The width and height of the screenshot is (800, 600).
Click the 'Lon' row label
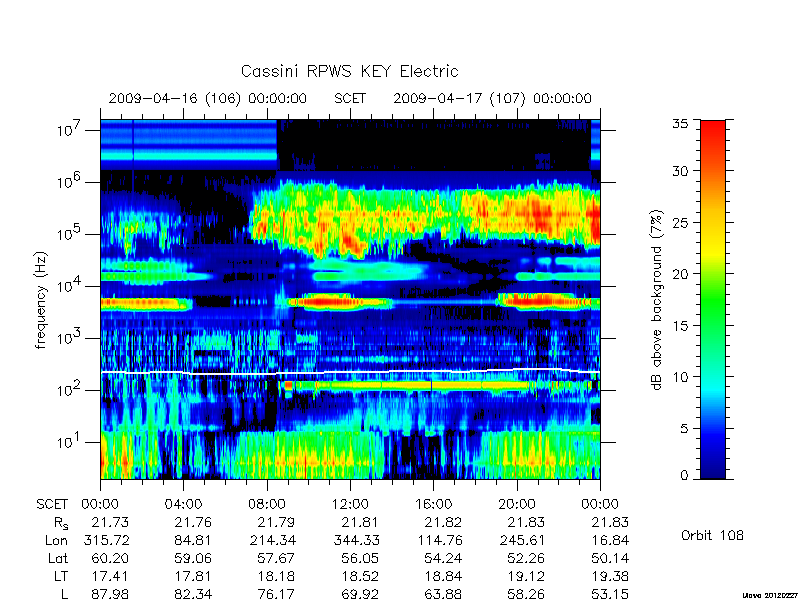click(x=56, y=540)
